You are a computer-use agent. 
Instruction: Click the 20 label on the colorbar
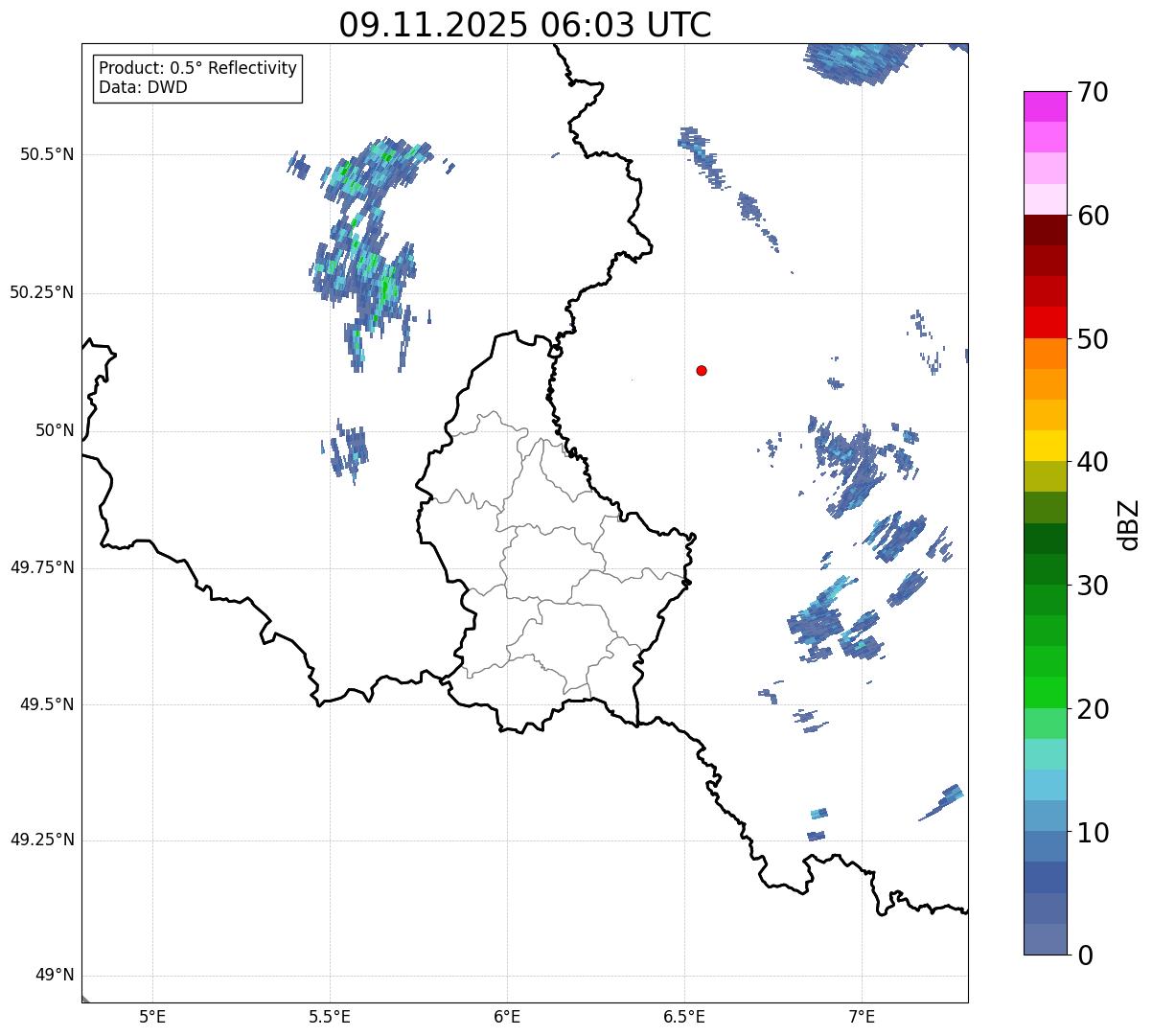pos(1093,709)
